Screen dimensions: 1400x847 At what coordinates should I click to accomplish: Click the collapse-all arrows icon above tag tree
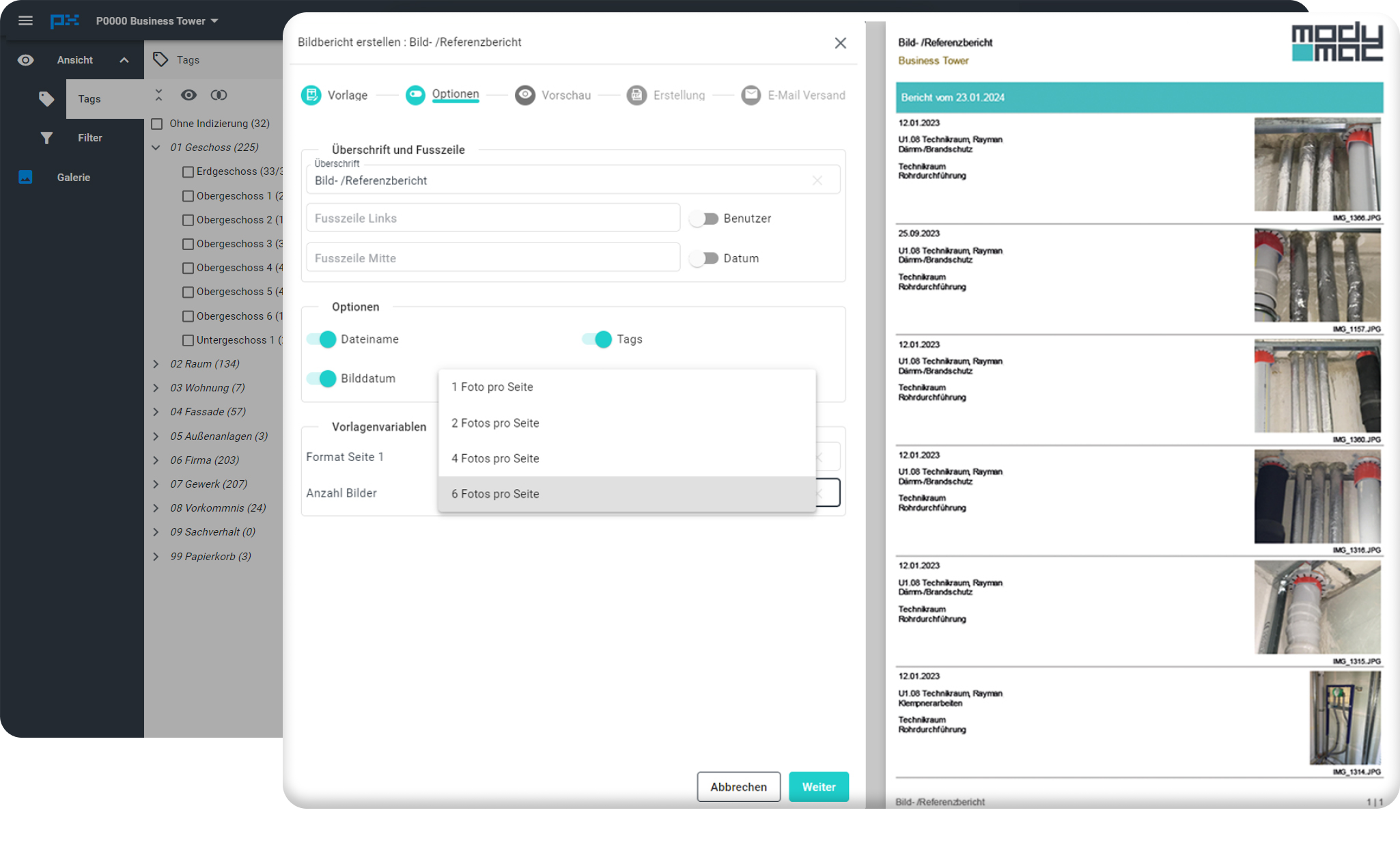158,95
